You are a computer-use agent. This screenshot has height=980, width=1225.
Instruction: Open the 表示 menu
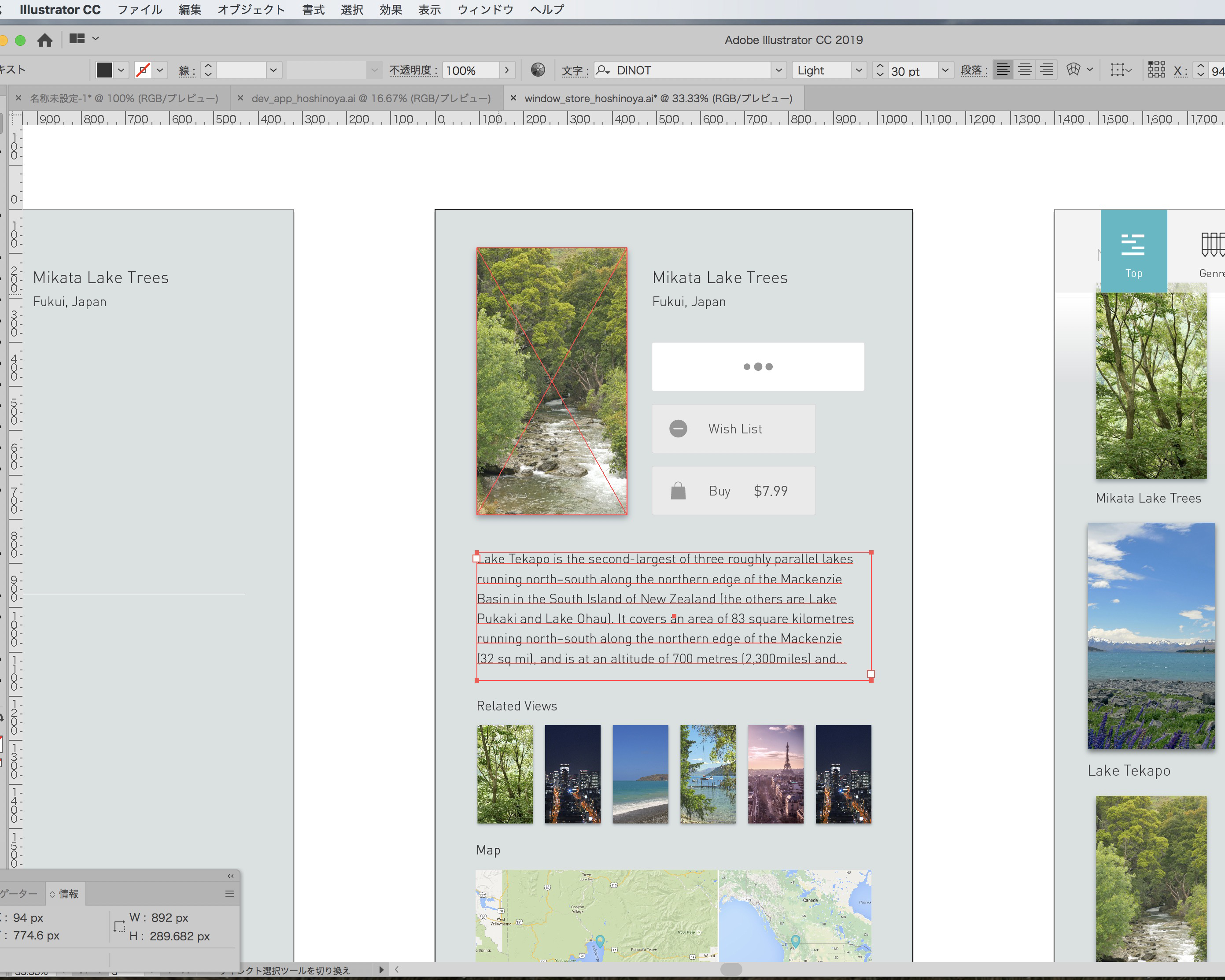(x=430, y=10)
